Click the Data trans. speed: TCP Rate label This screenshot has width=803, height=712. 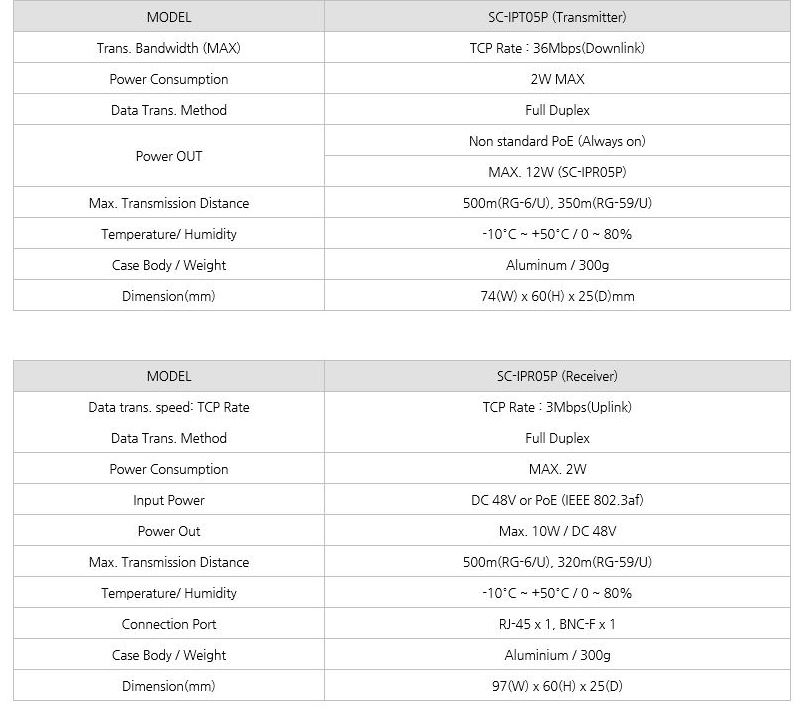click(169, 407)
